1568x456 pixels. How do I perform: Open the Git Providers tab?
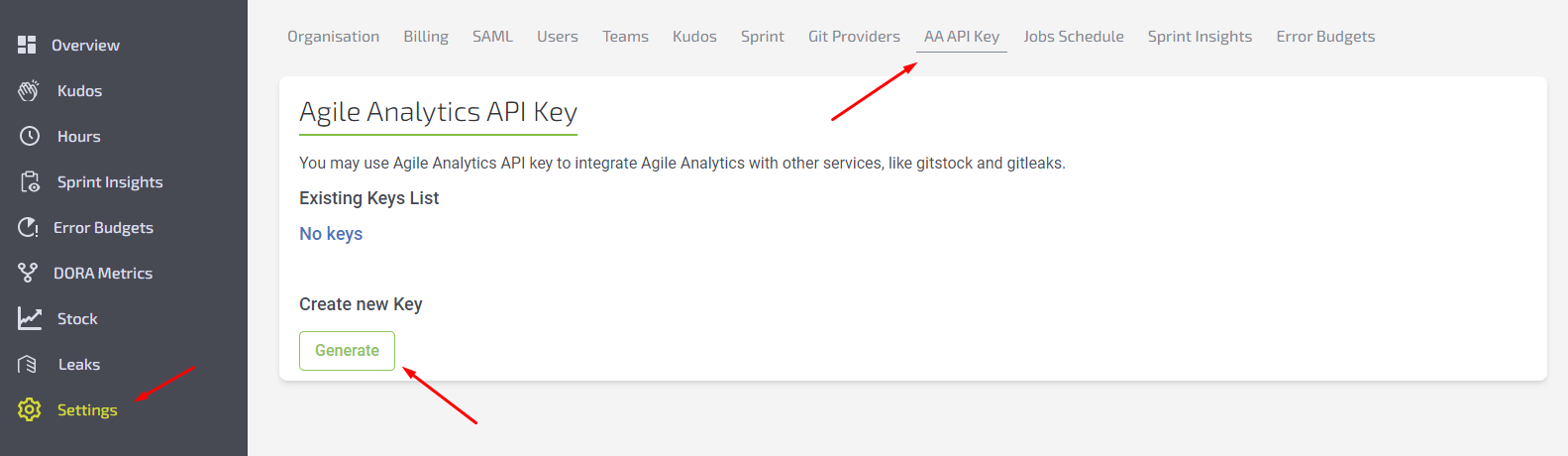pyautogui.click(x=854, y=37)
